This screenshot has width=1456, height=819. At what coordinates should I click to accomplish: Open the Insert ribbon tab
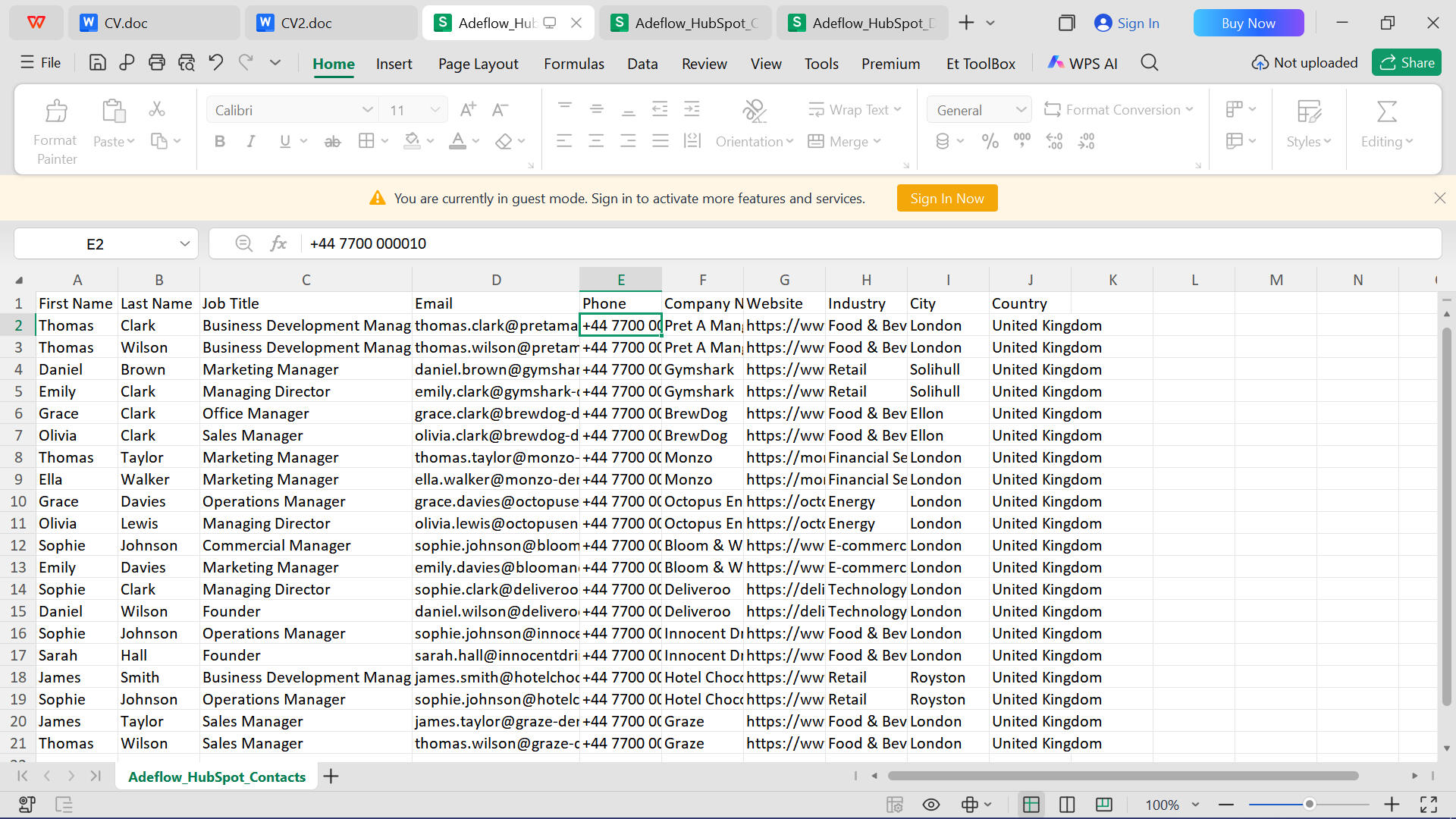pyautogui.click(x=394, y=64)
